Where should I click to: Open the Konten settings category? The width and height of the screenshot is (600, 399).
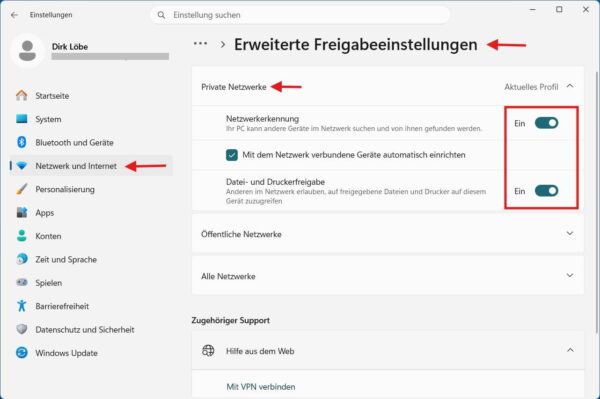pyautogui.click(x=91, y=236)
